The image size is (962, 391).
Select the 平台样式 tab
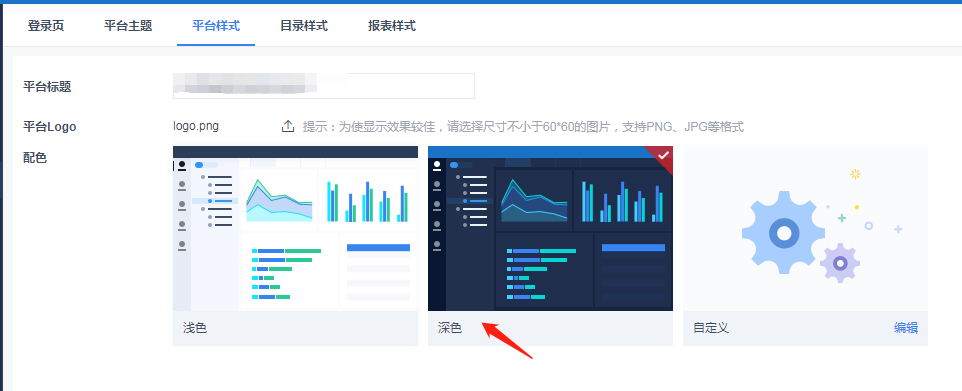point(216,26)
